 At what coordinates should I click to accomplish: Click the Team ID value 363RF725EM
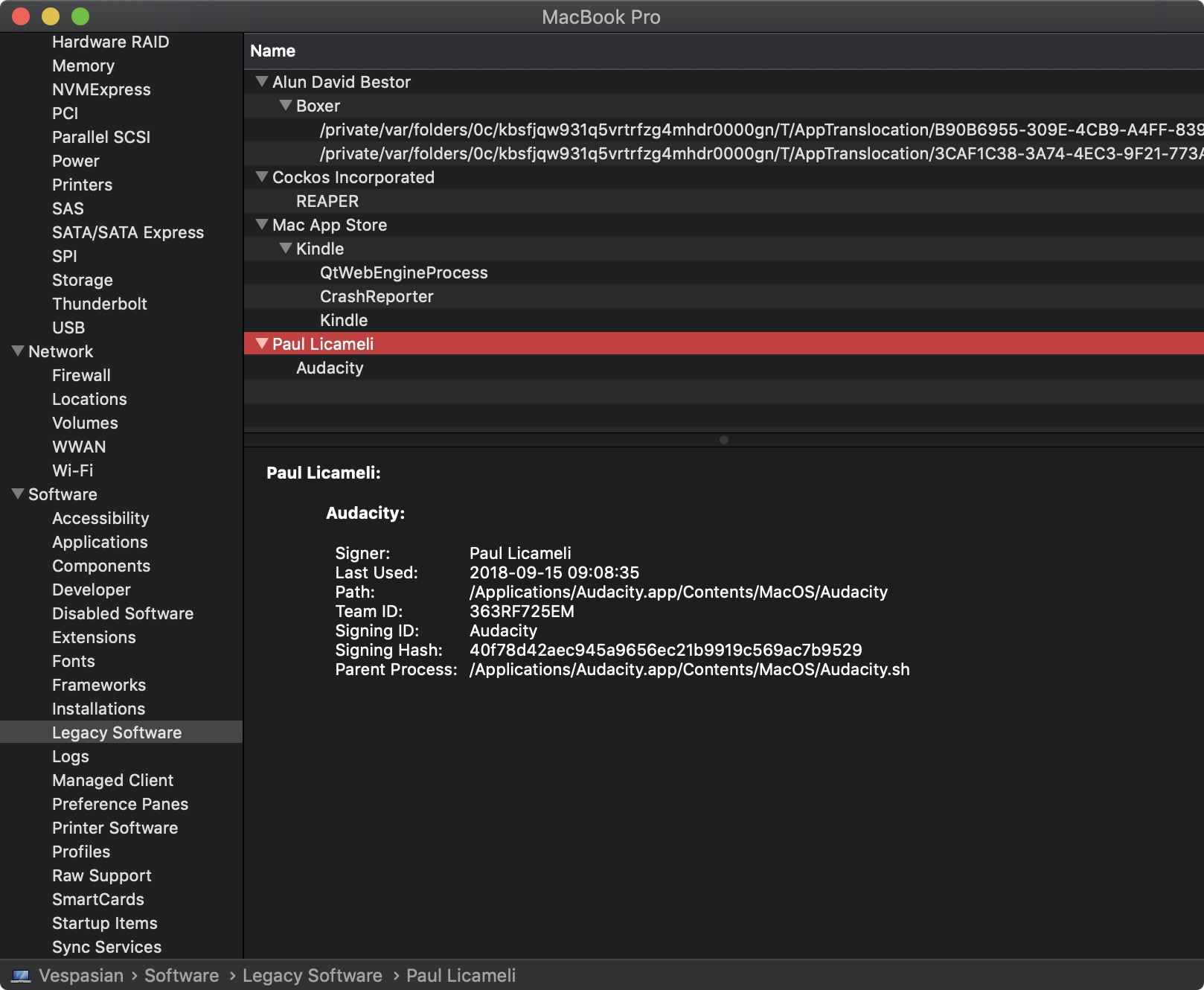pyautogui.click(x=522, y=611)
